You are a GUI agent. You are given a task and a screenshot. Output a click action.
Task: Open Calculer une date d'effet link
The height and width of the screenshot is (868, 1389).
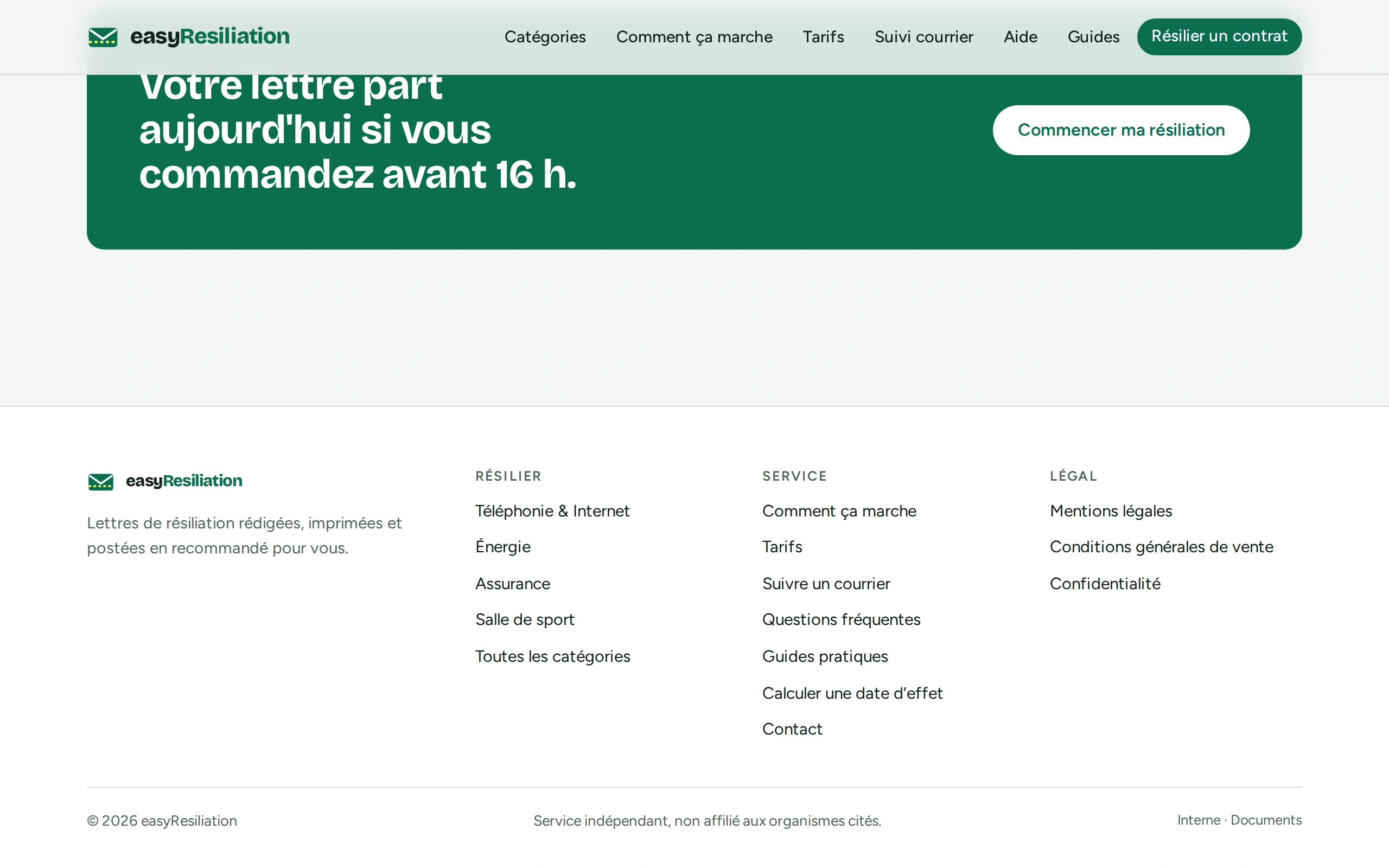click(x=852, y=693)
